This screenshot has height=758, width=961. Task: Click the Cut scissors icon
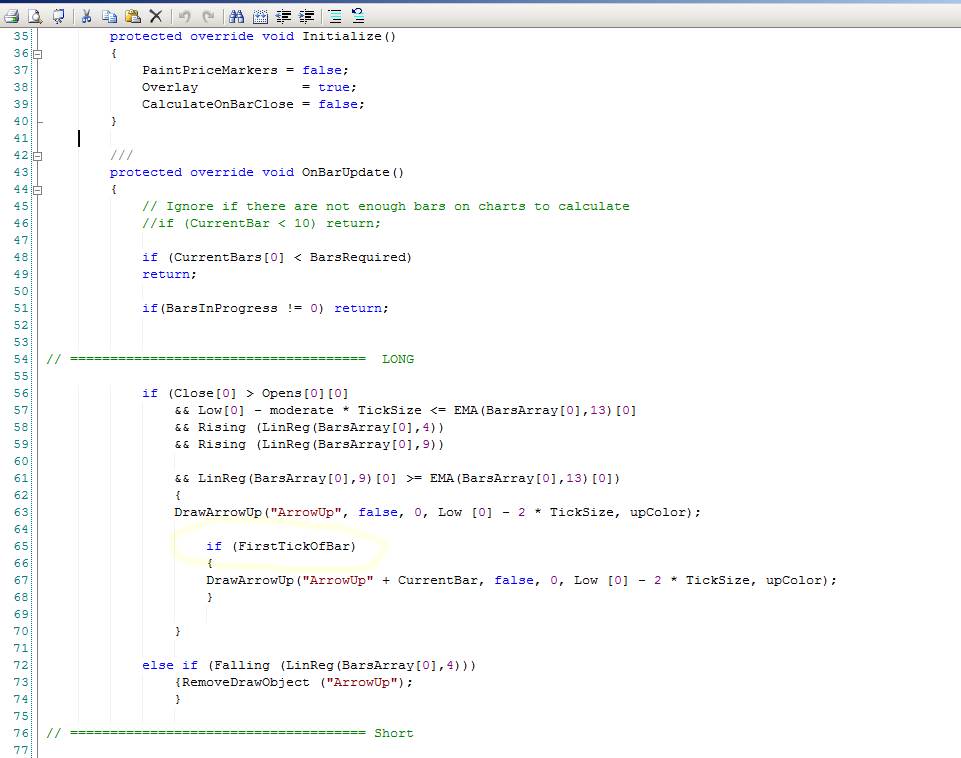[x=86, y=17]
